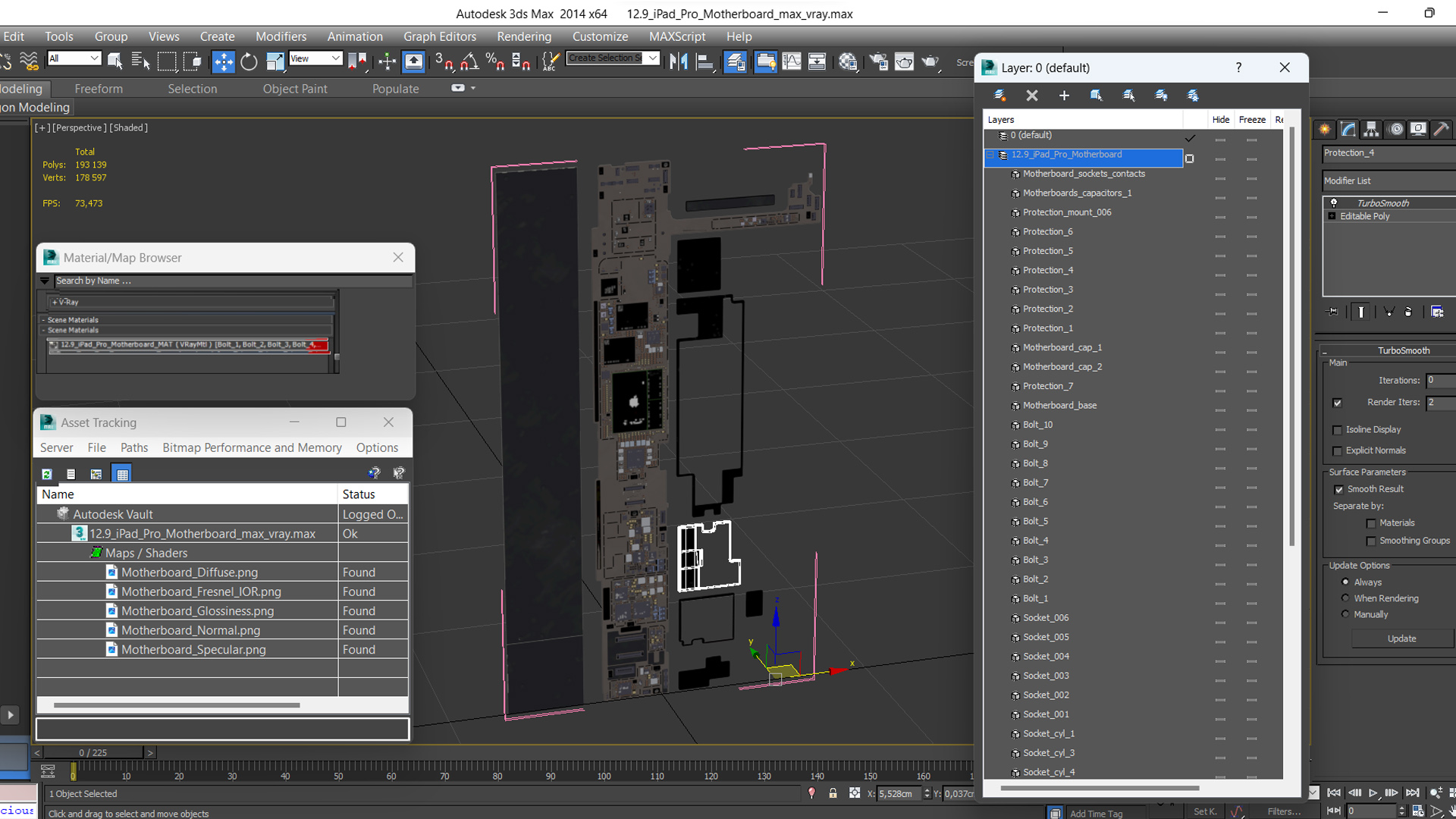Click the Hide column header

coord(1220,120)
